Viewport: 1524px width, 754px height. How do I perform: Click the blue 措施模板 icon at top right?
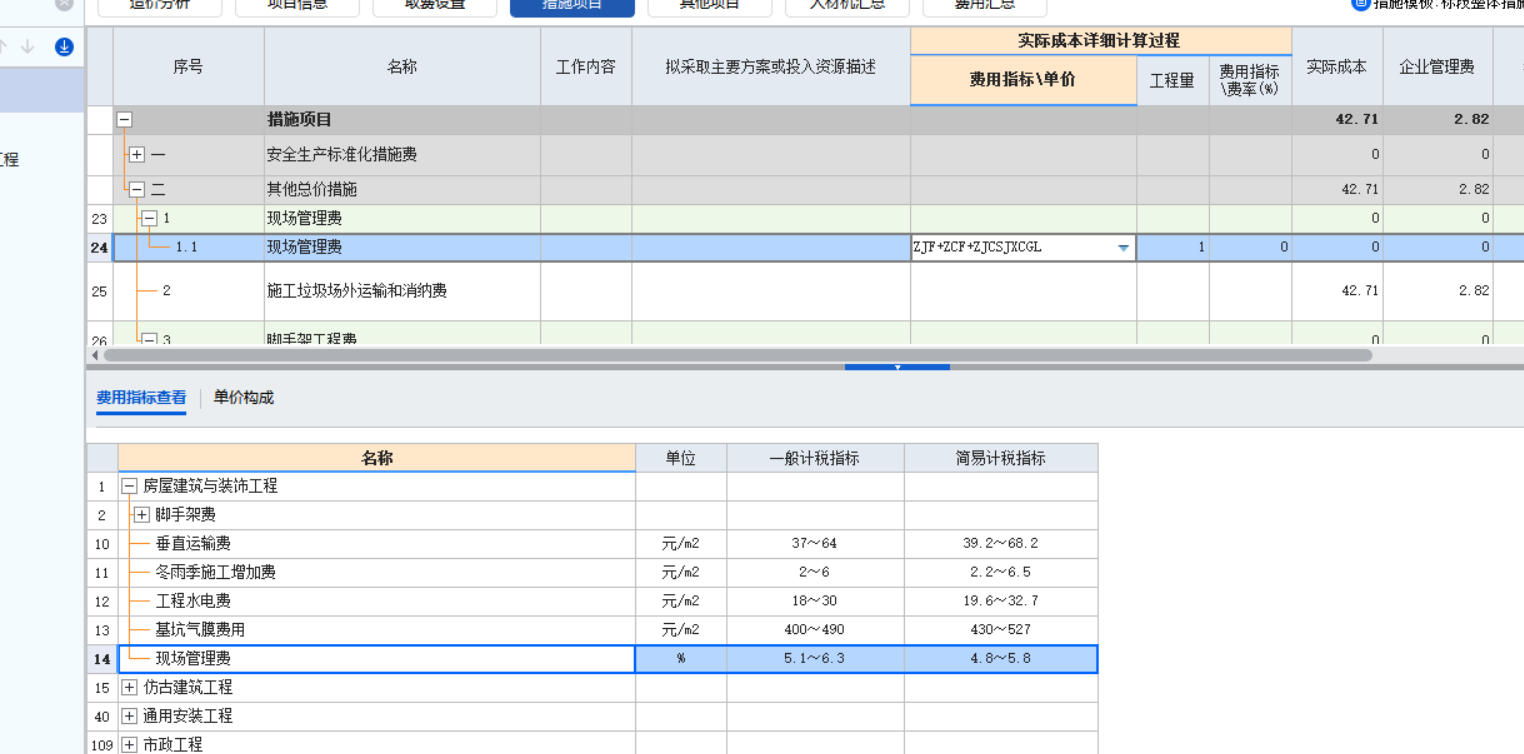coord(1360,5)
